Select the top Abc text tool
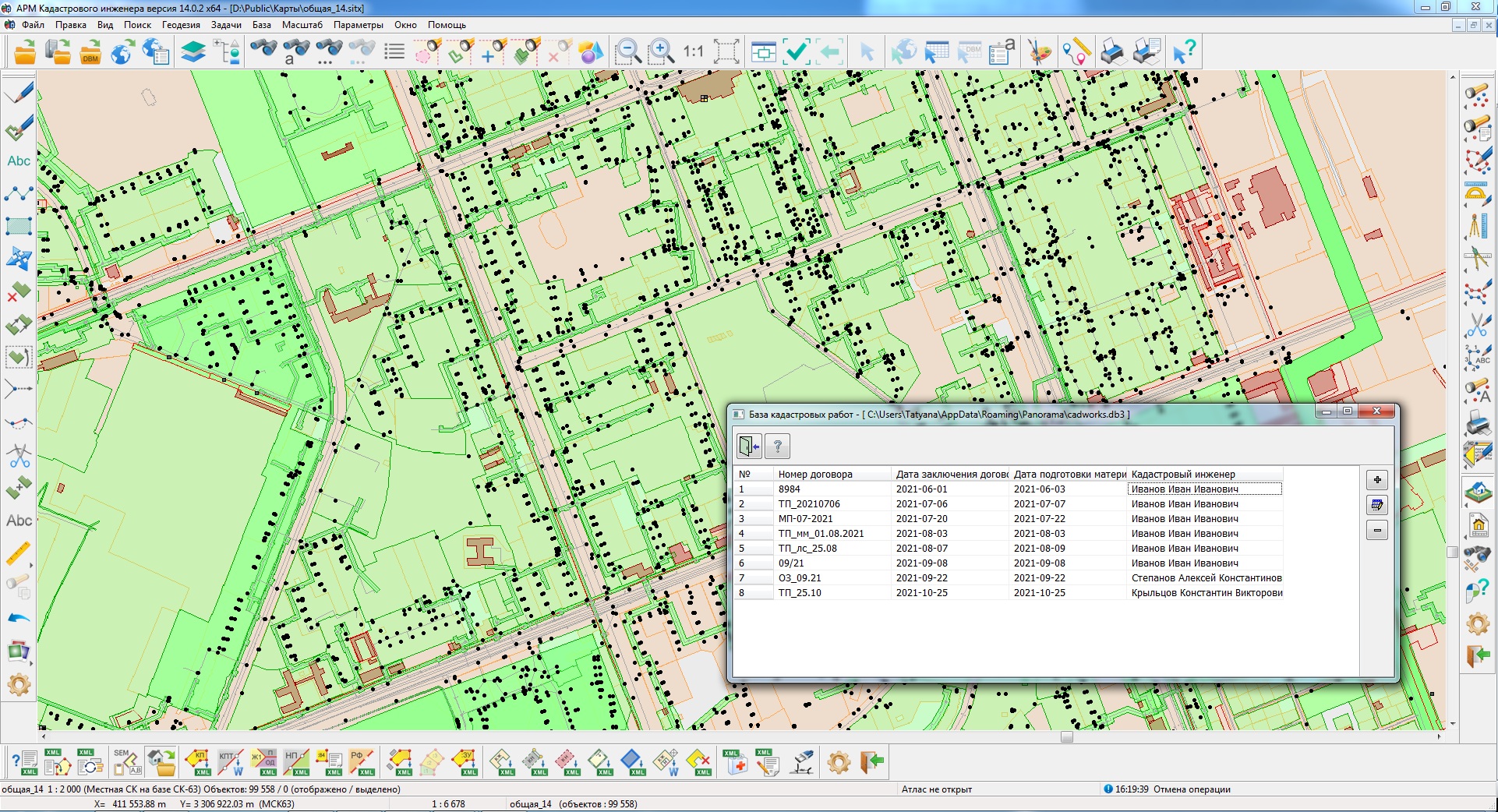 pos(19,161)
